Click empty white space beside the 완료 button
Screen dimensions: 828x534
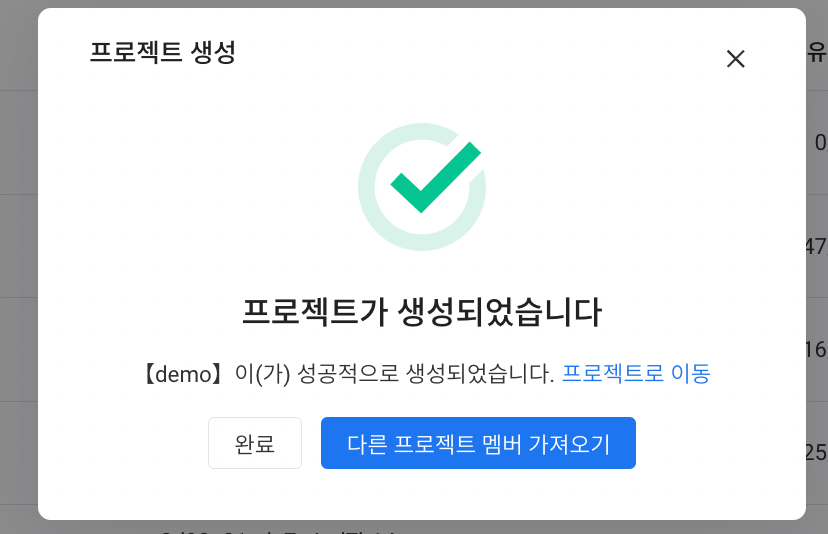121,443
